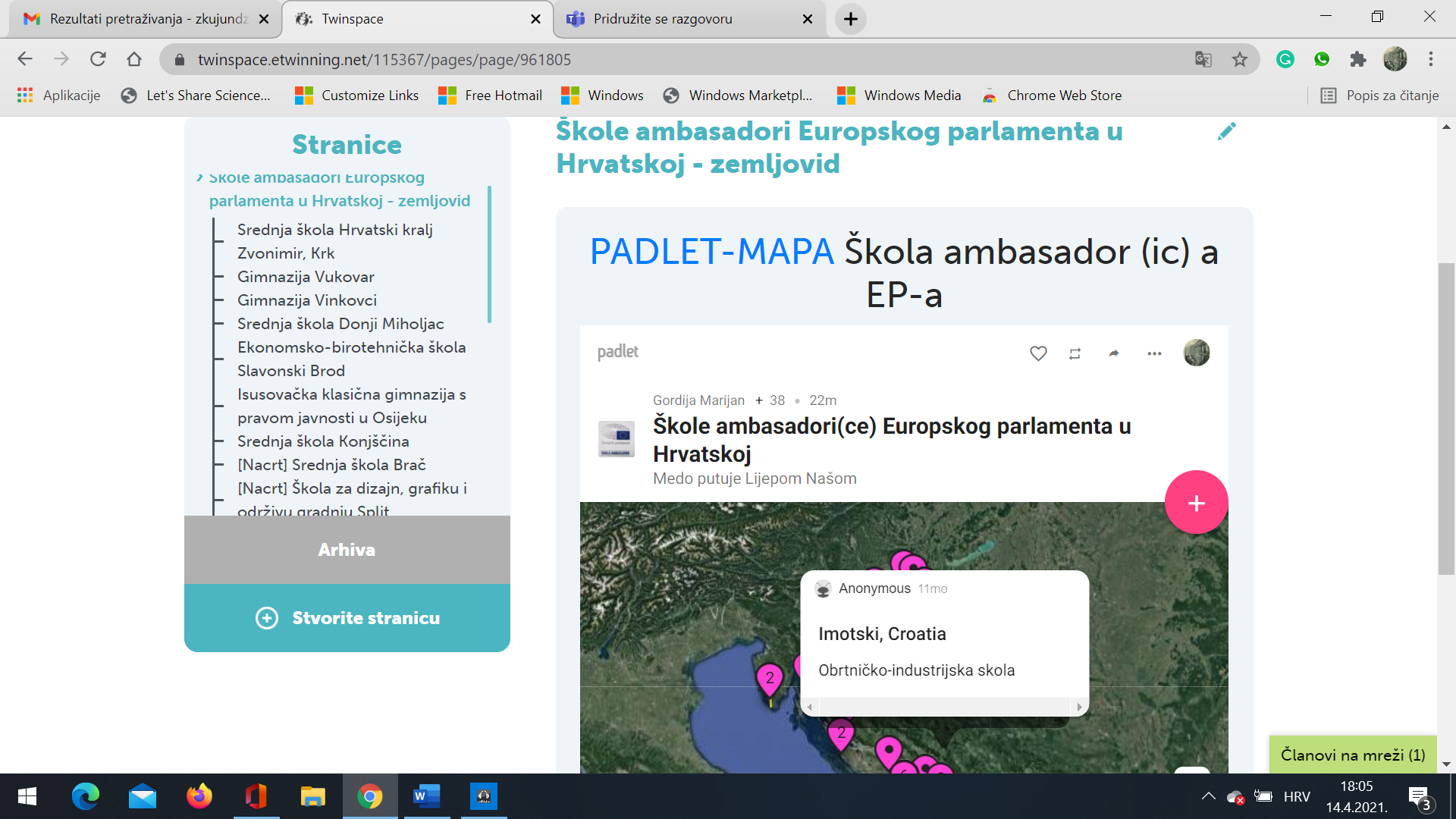This screenshot has height=819, width=1456.
Task: Open WhatsApp extension icon
Action: click(1322, 59)
